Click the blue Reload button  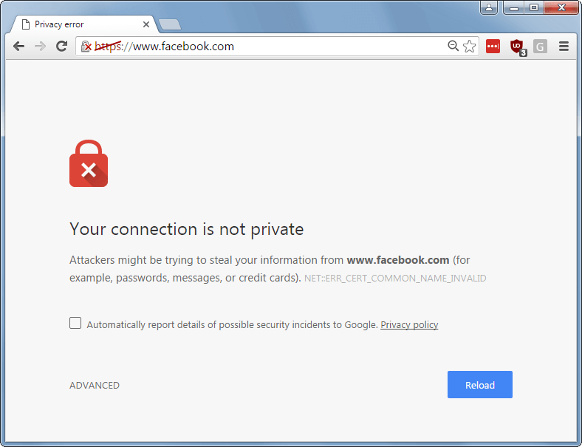[480, 385]
